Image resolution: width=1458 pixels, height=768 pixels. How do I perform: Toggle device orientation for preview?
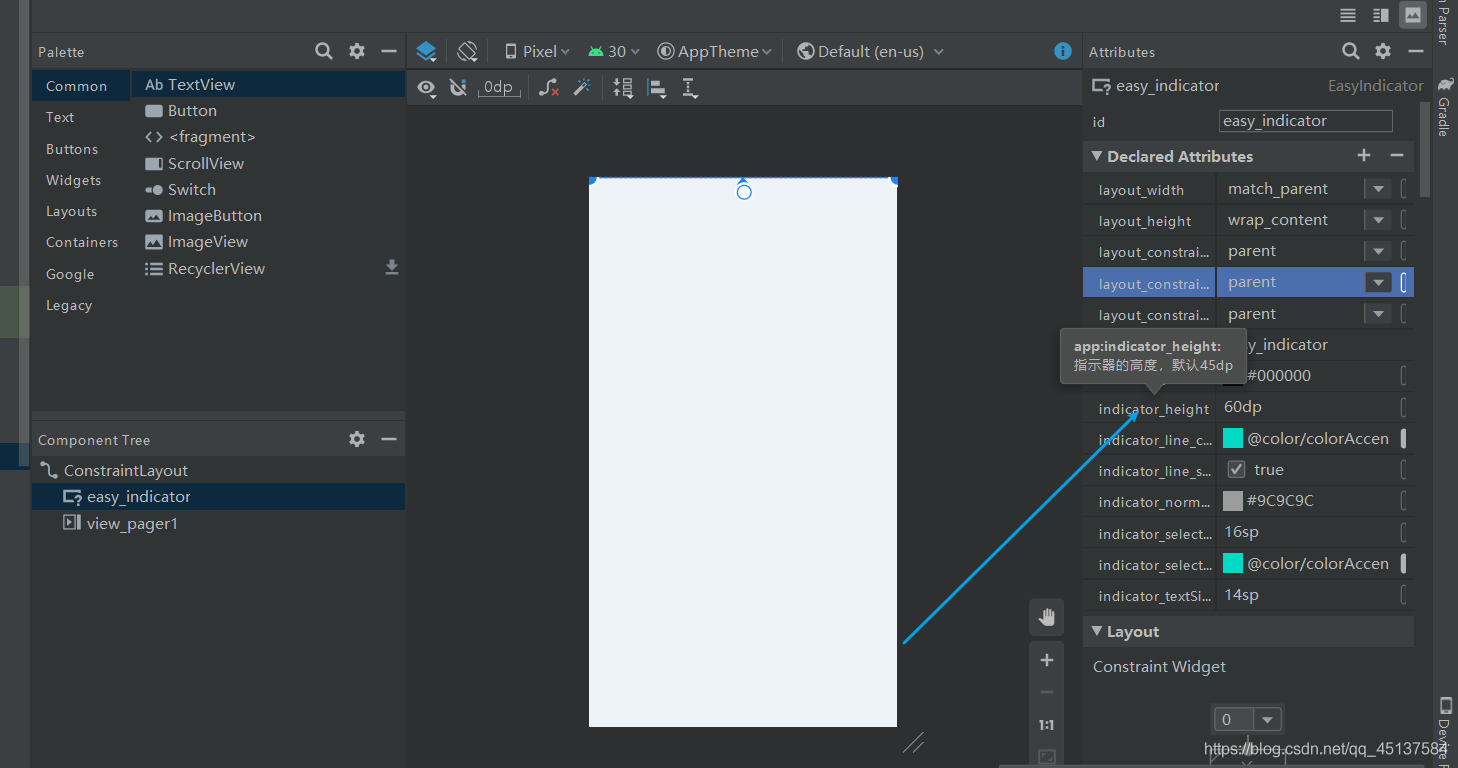[467, 51]
